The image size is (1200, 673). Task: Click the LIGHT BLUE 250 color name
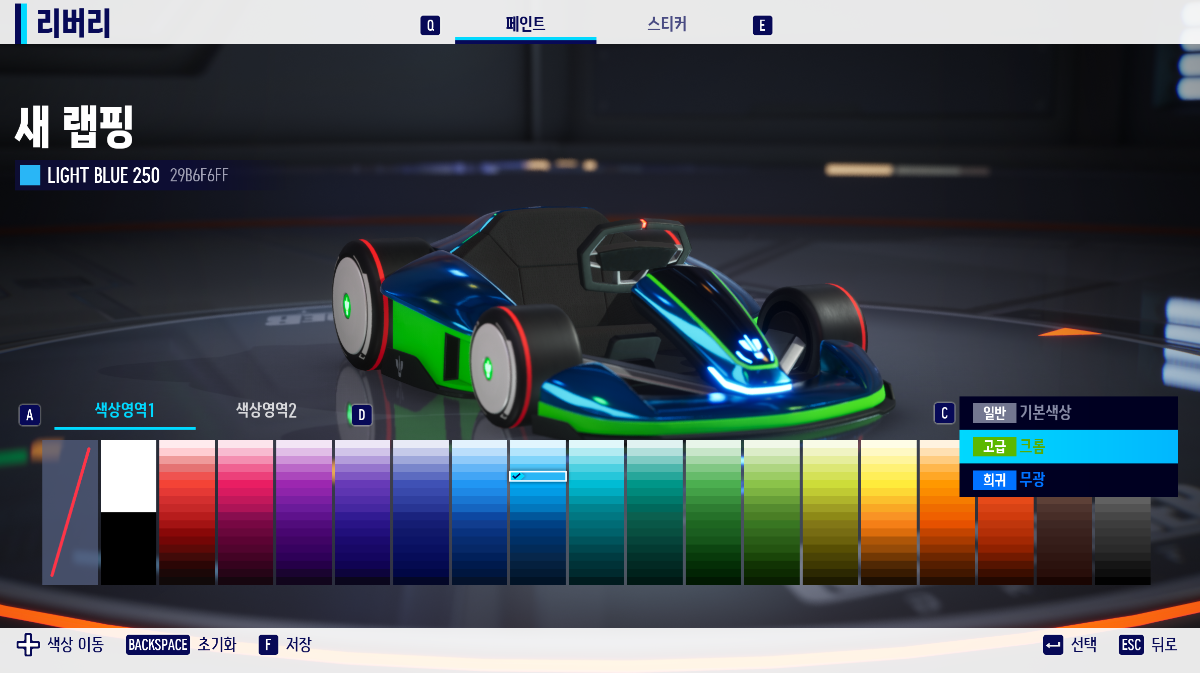pyautogui.click(x=103, y=175)
